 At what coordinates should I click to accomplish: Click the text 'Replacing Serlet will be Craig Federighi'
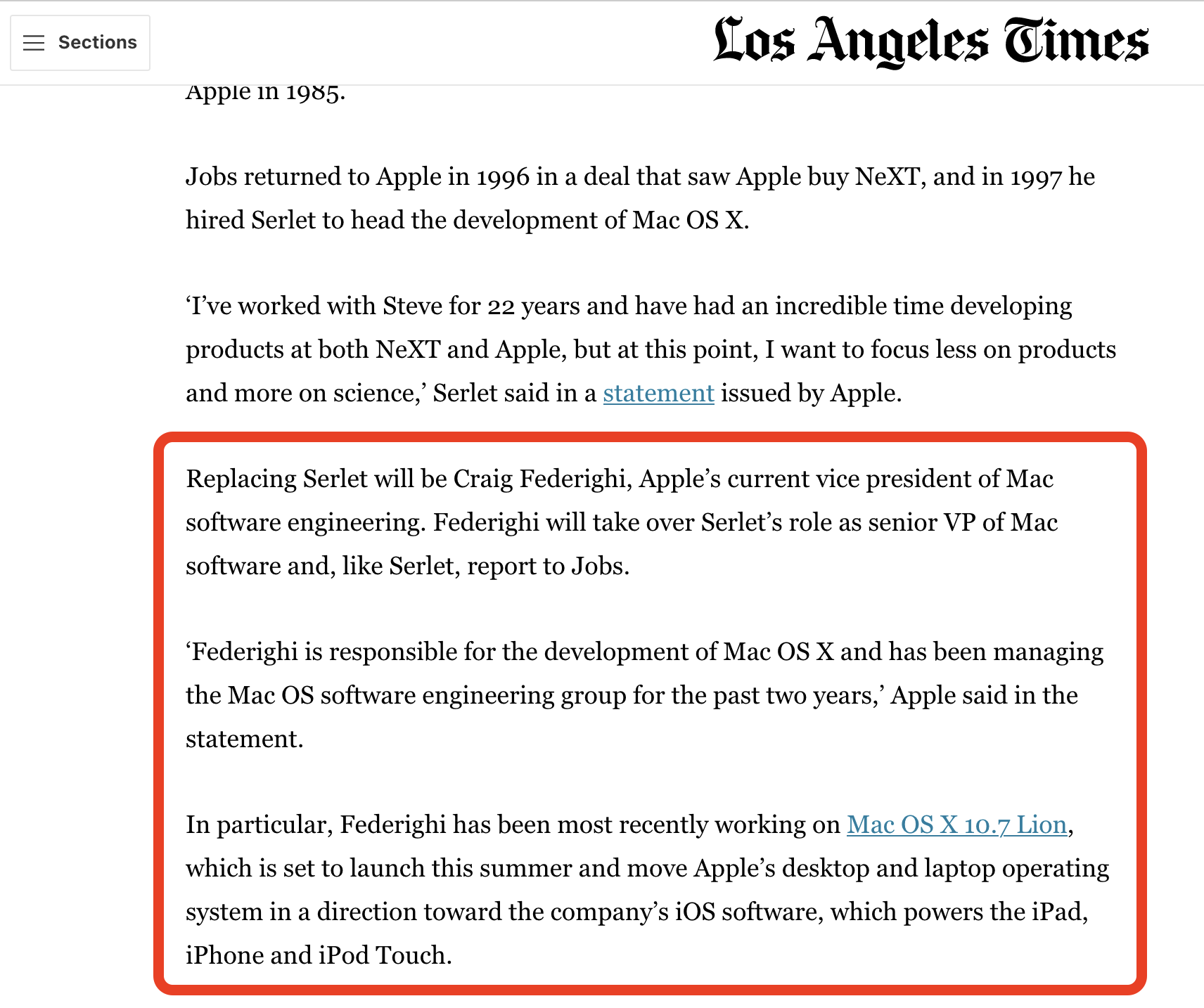(x=405, y=479)
